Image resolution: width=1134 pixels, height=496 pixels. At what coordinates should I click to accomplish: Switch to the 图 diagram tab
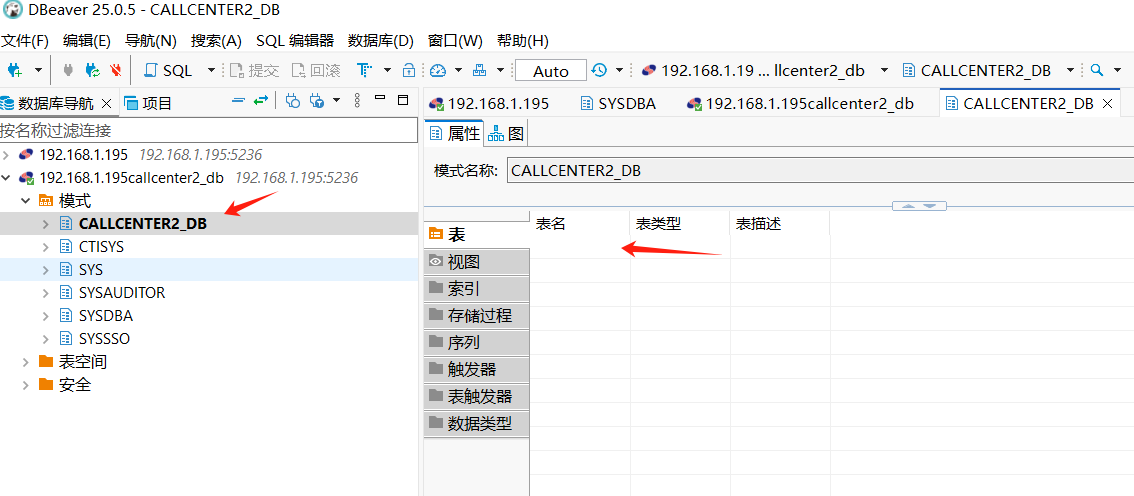[506, 133]
